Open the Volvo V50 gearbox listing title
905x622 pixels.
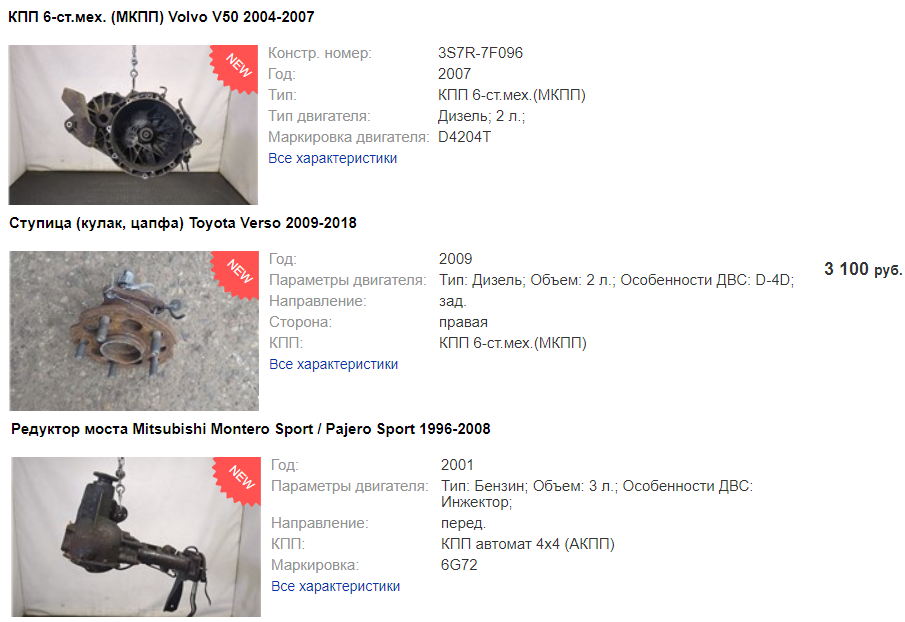(x=161, y=17)
